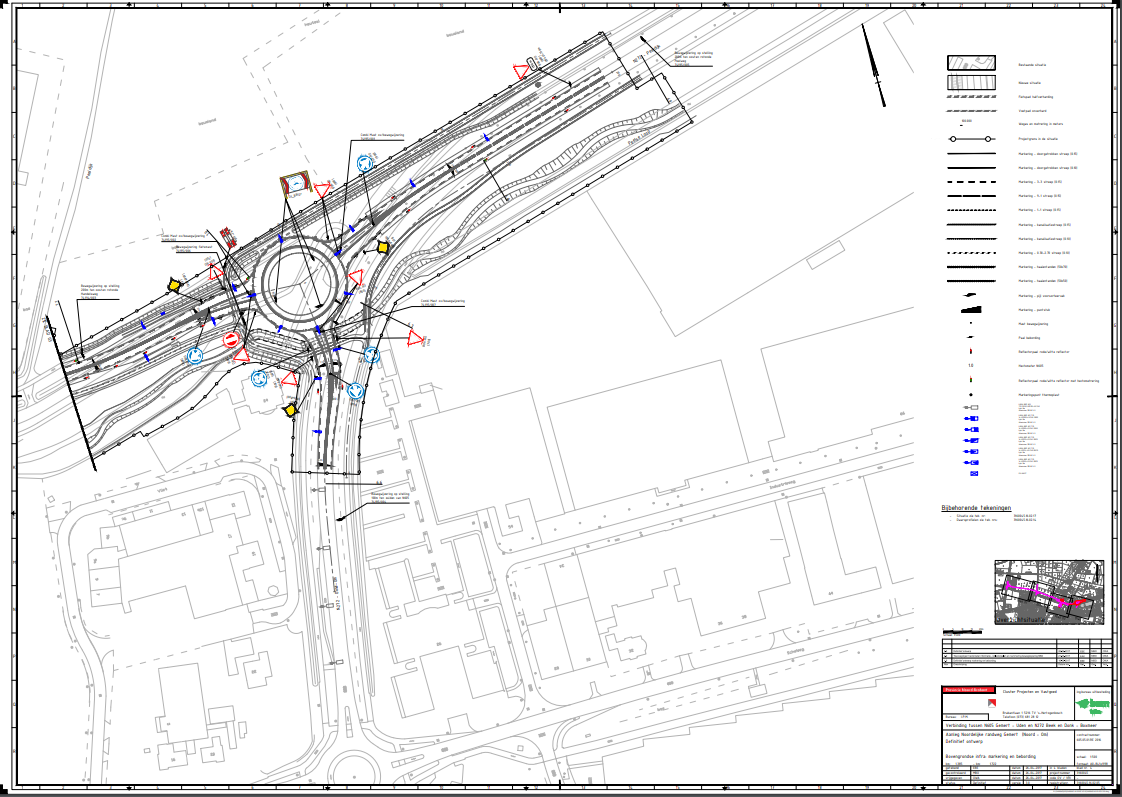The image size is (1122, 797).
Task: Select the revision table in the title block
Action: [x=1025, y=656]
